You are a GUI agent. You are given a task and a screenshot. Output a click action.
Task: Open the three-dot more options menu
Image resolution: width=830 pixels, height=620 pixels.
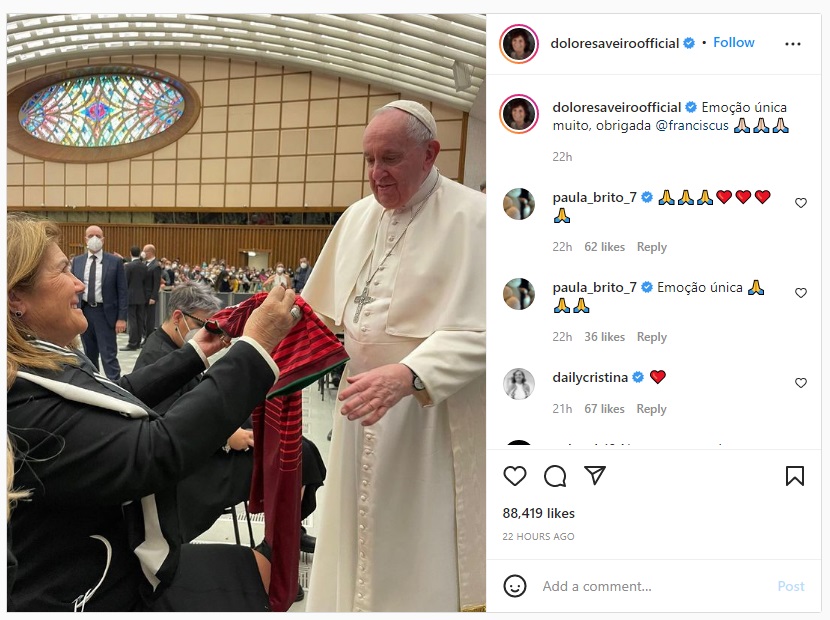(793, 44)
